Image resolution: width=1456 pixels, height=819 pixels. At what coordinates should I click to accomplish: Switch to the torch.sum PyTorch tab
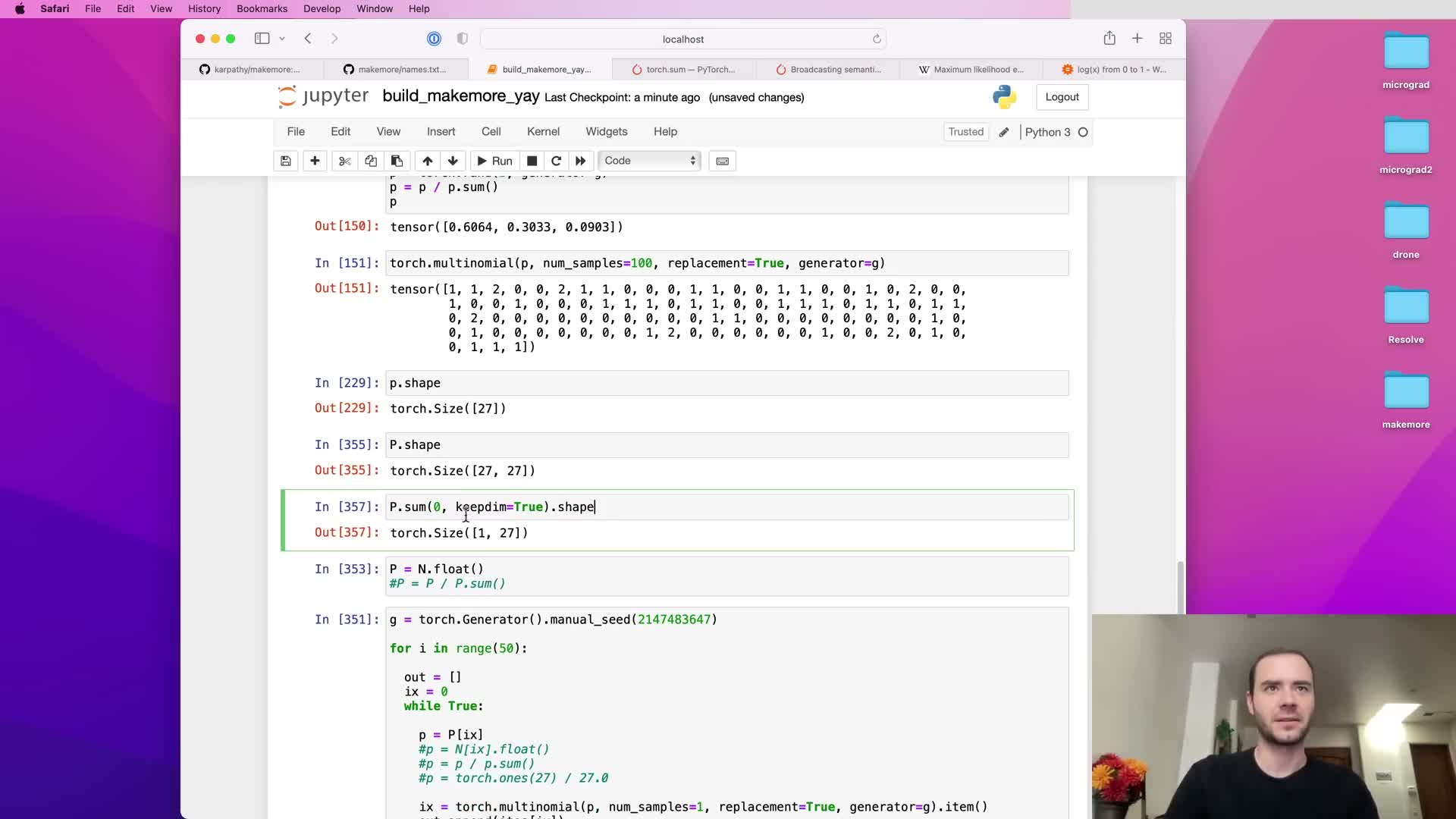(x=683, y=69)
